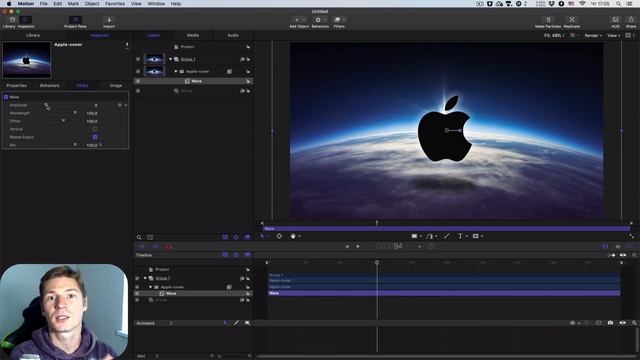Open Amplitude animation menu arrow
The height and width of the screenshot is (360, 640).
[x=126, y=105]
